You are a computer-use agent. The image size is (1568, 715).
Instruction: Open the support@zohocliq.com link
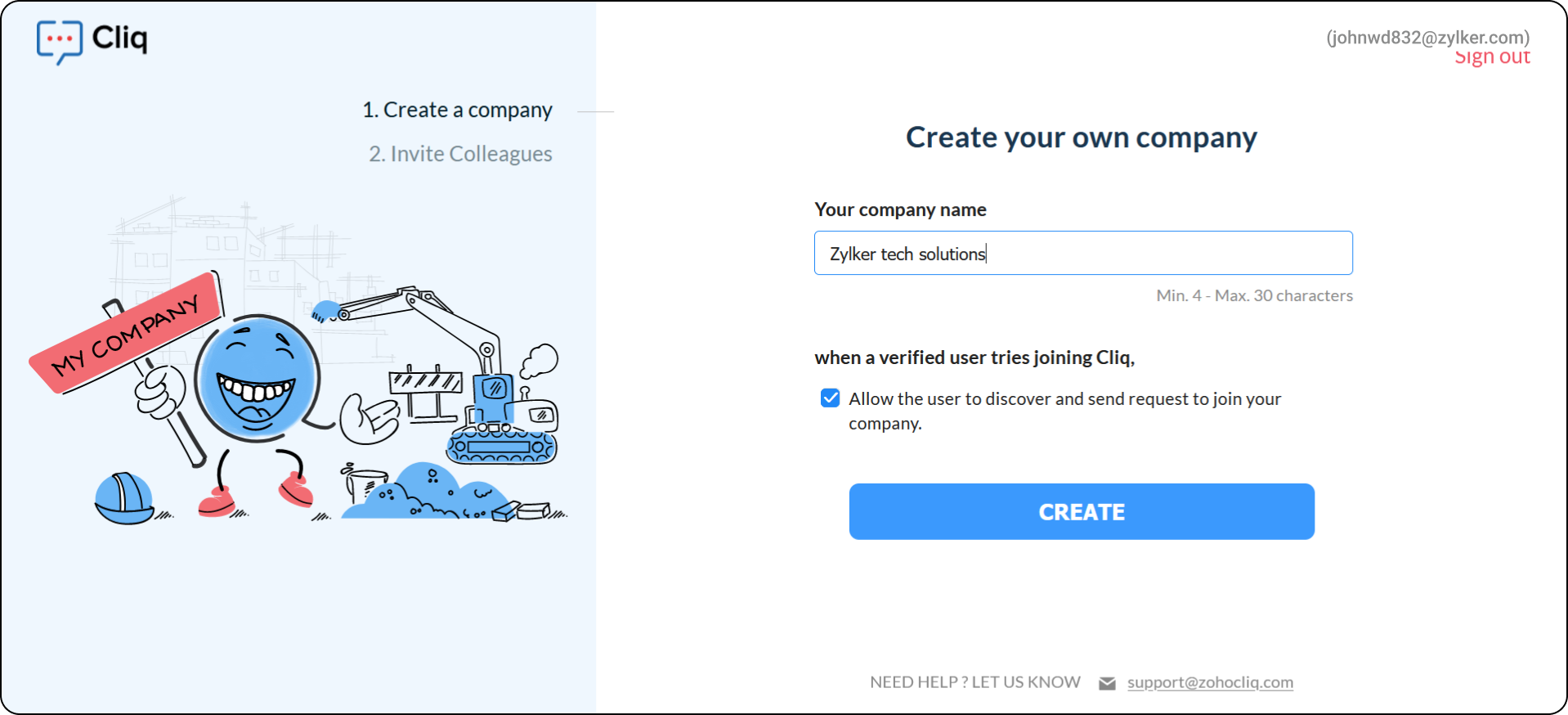pos(1210,682)
